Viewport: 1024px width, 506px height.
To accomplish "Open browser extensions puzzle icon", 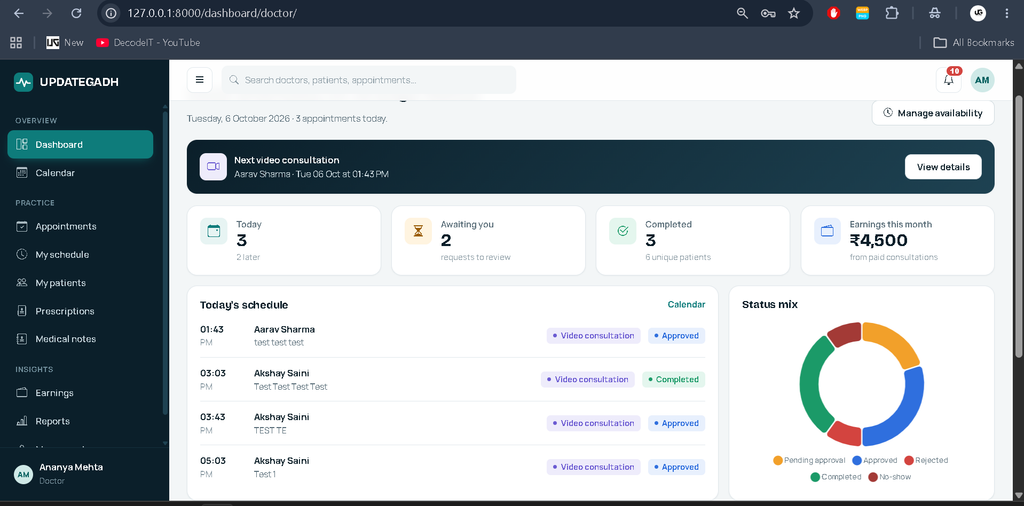I will click(891, 13).
